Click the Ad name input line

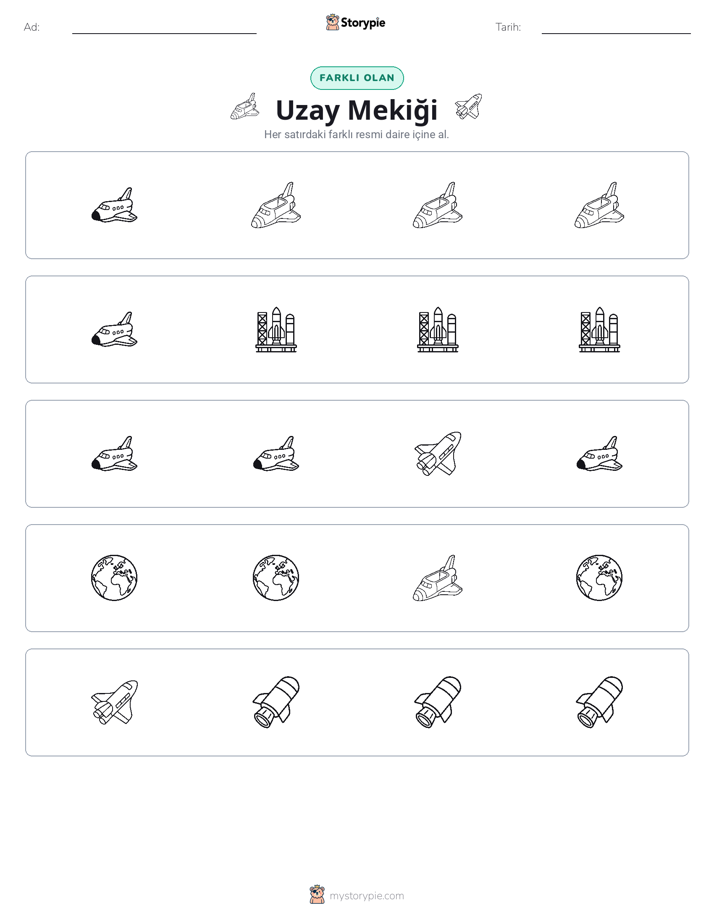pyautogui.click(x=164, y=28)
